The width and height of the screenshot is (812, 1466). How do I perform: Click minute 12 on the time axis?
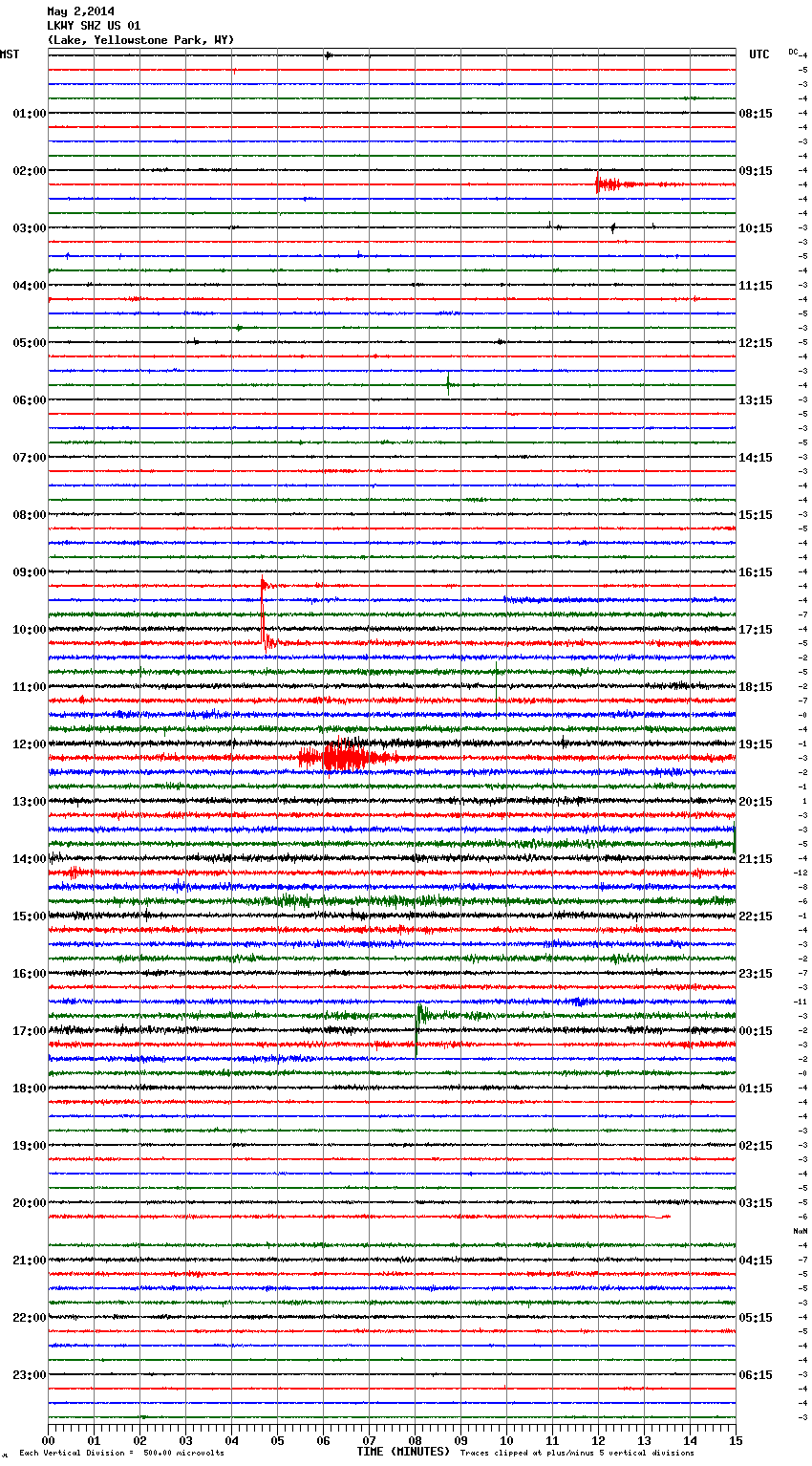[599, 1440]
